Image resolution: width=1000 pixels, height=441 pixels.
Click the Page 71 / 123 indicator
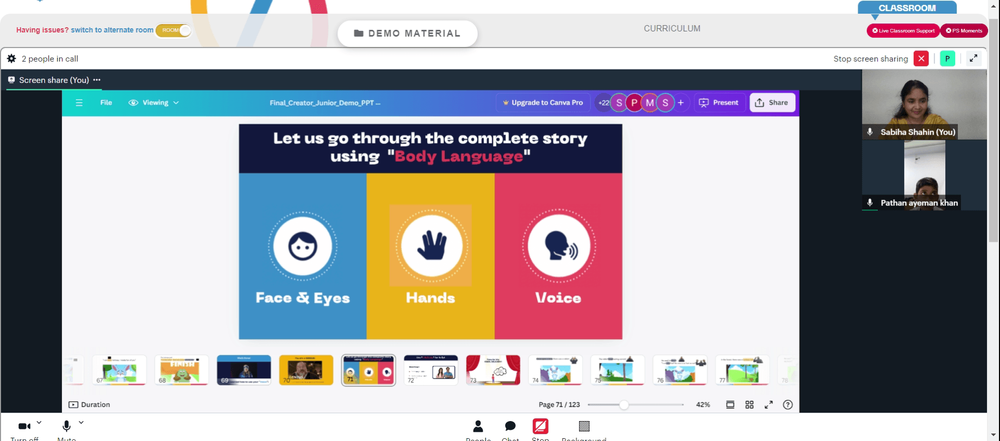coord(559,405)
